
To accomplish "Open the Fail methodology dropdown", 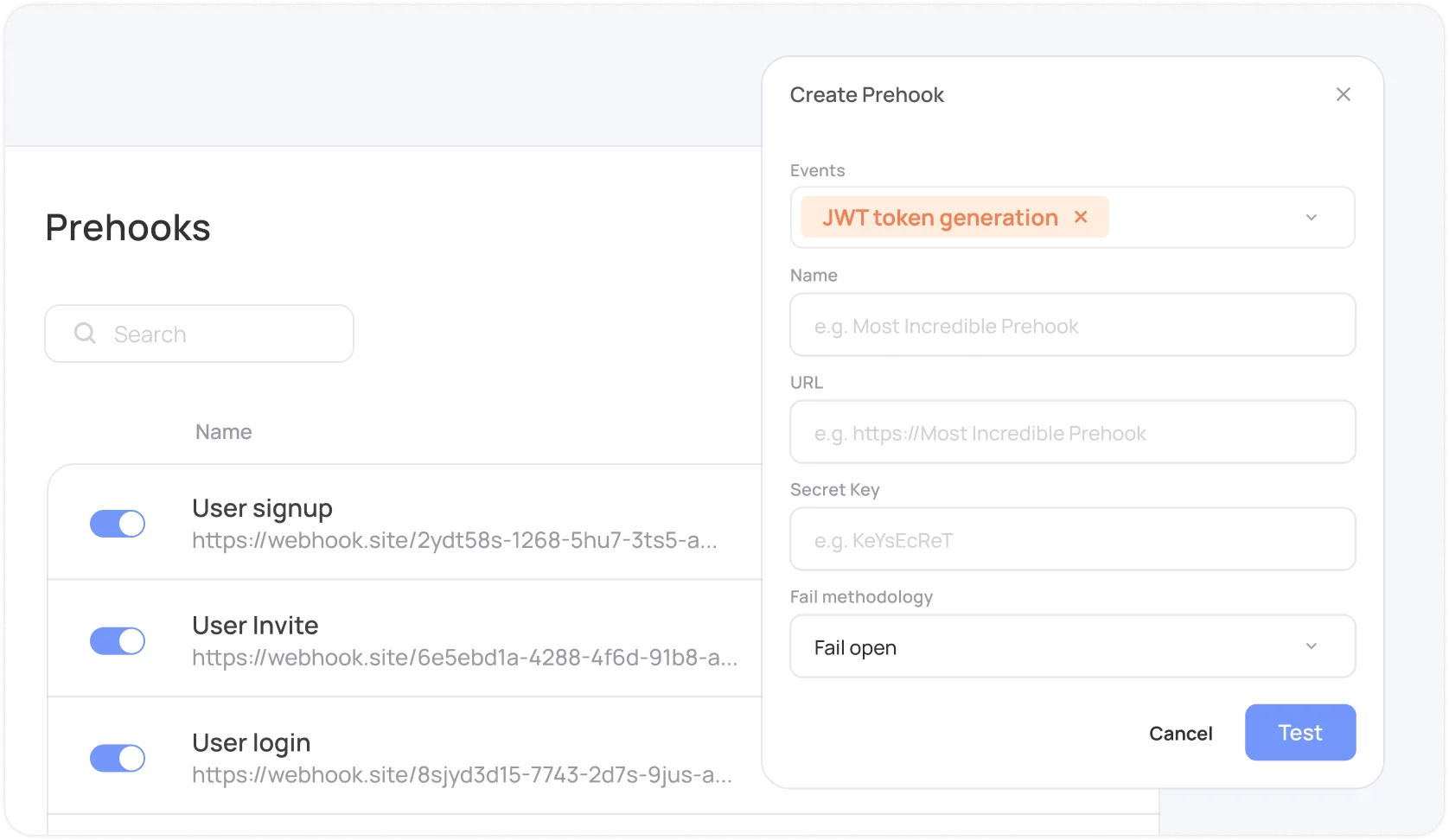I will pos(1071,646).
